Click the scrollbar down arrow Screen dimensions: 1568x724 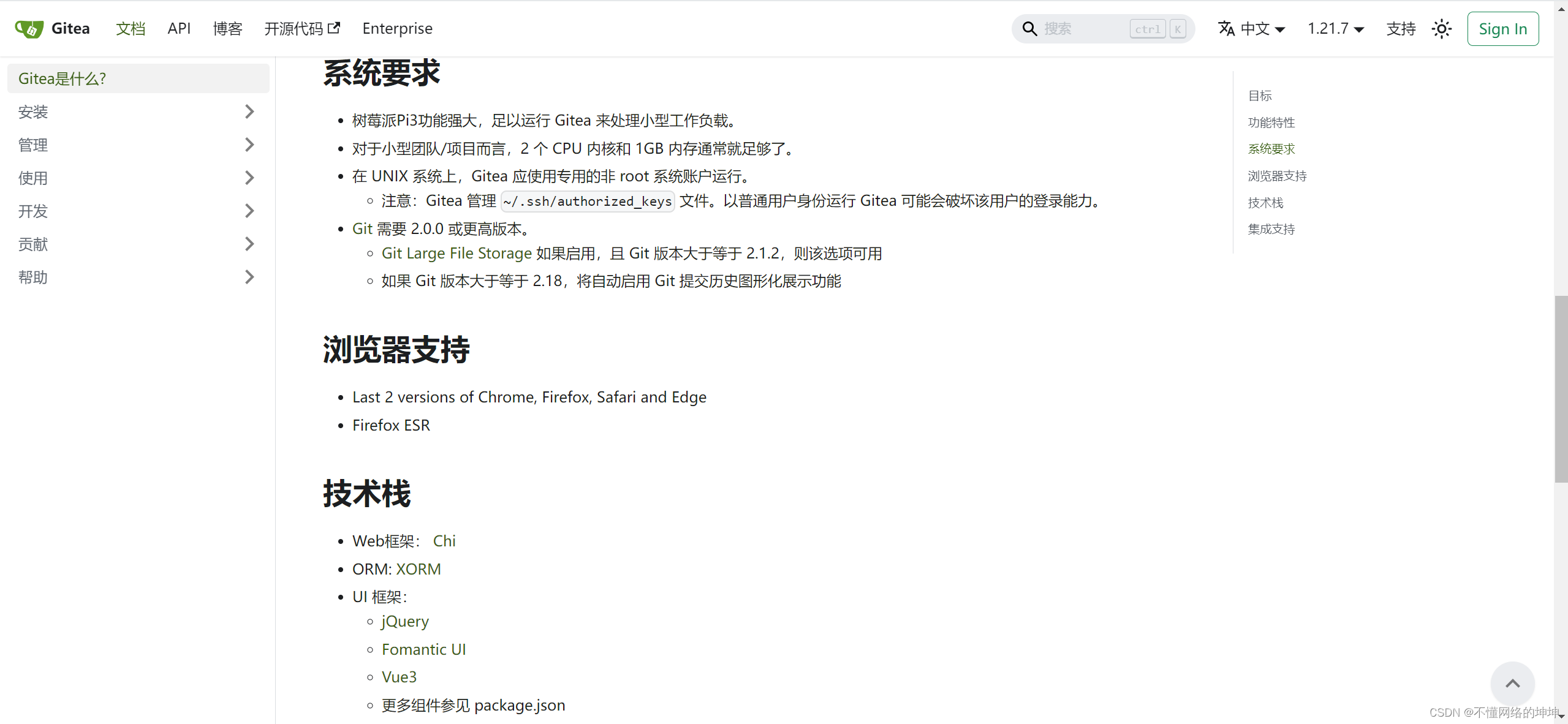[1561, 717]
